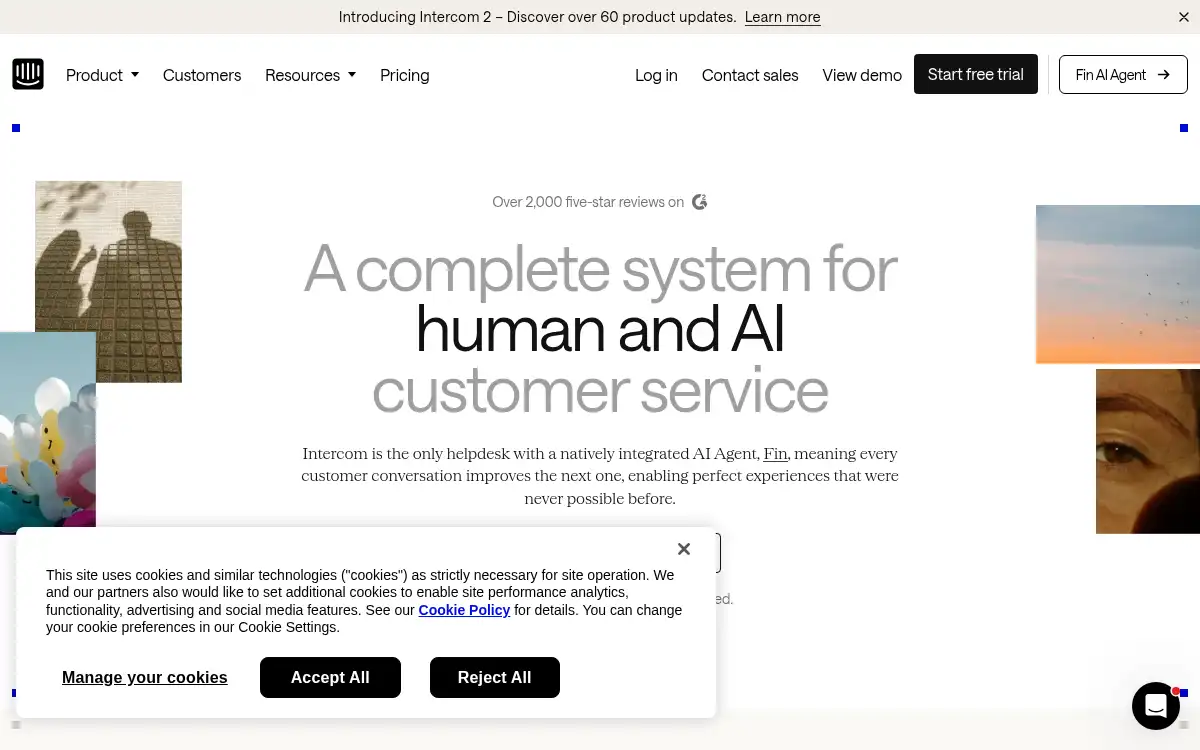Go to the Pricing page
Screen dimensions: 1200x750
pyautogui.click(x=405, y=75)
